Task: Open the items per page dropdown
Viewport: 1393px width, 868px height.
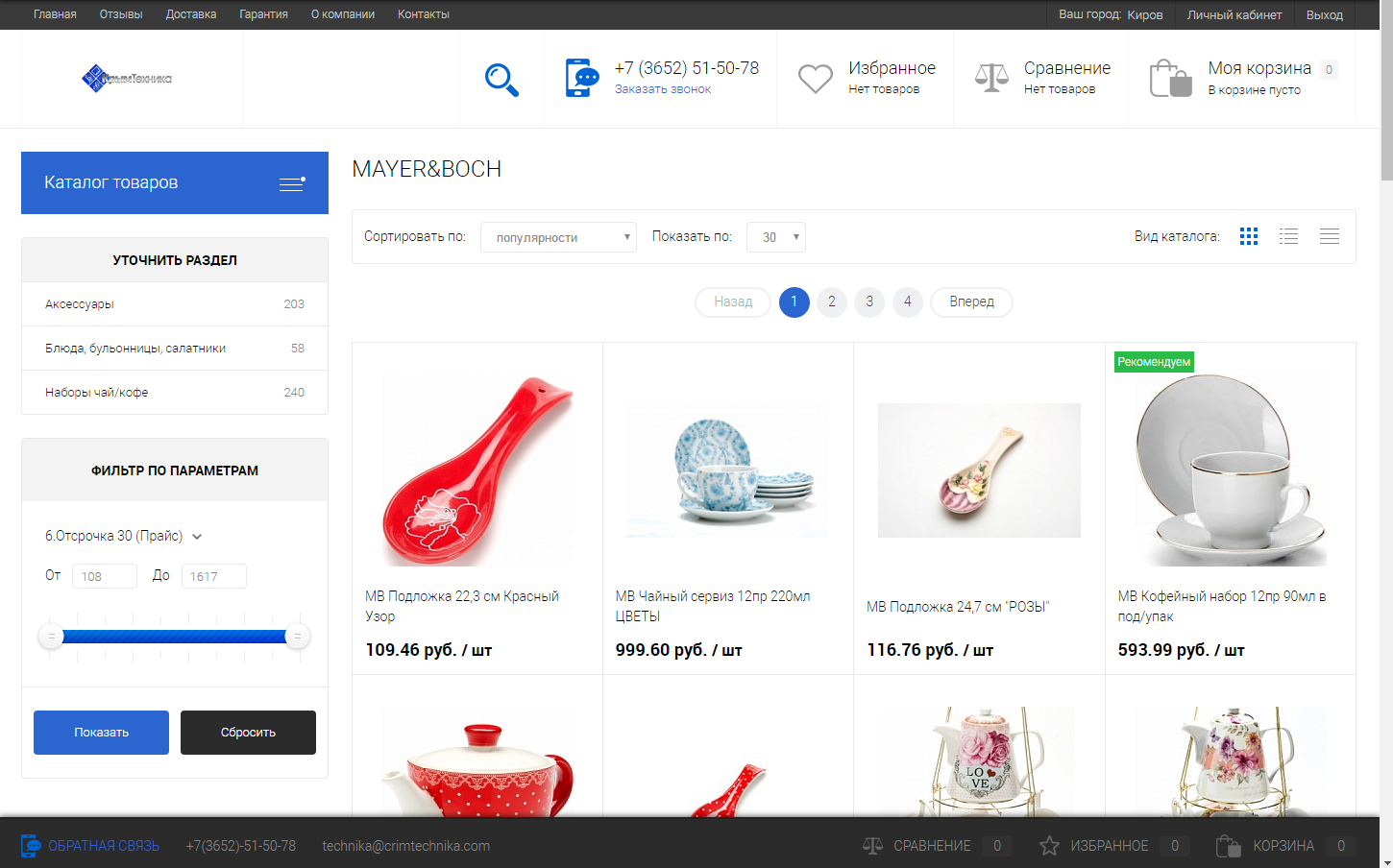Action: [x=775, y=237]
